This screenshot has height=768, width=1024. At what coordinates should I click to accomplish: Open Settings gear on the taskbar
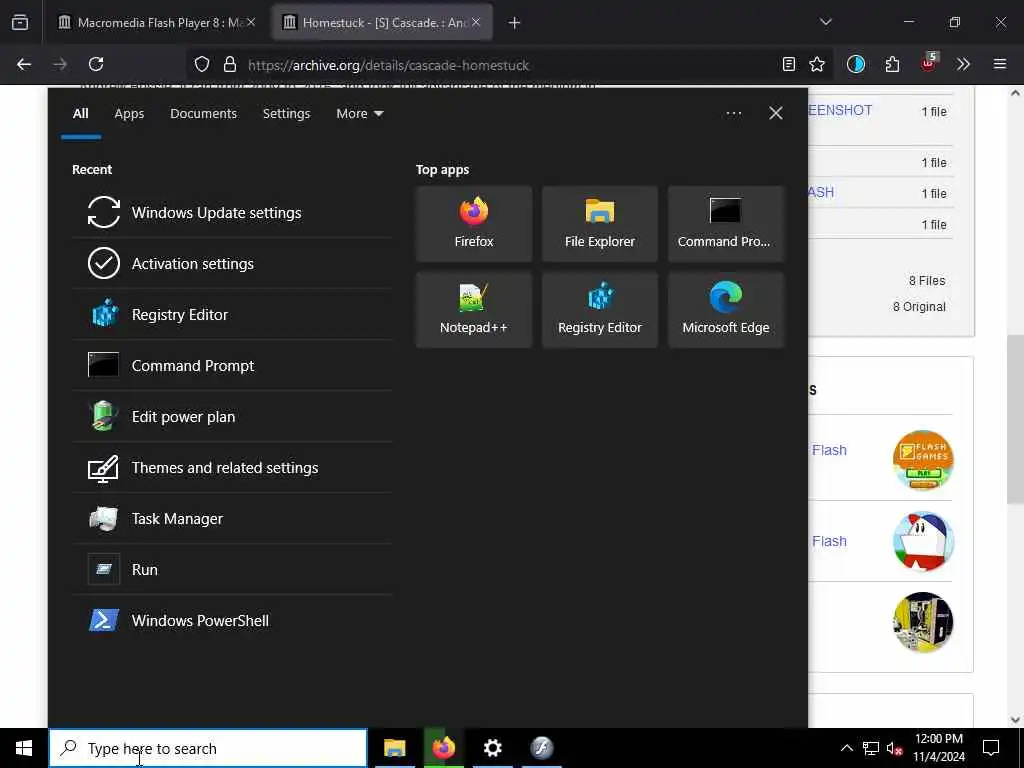492,748
